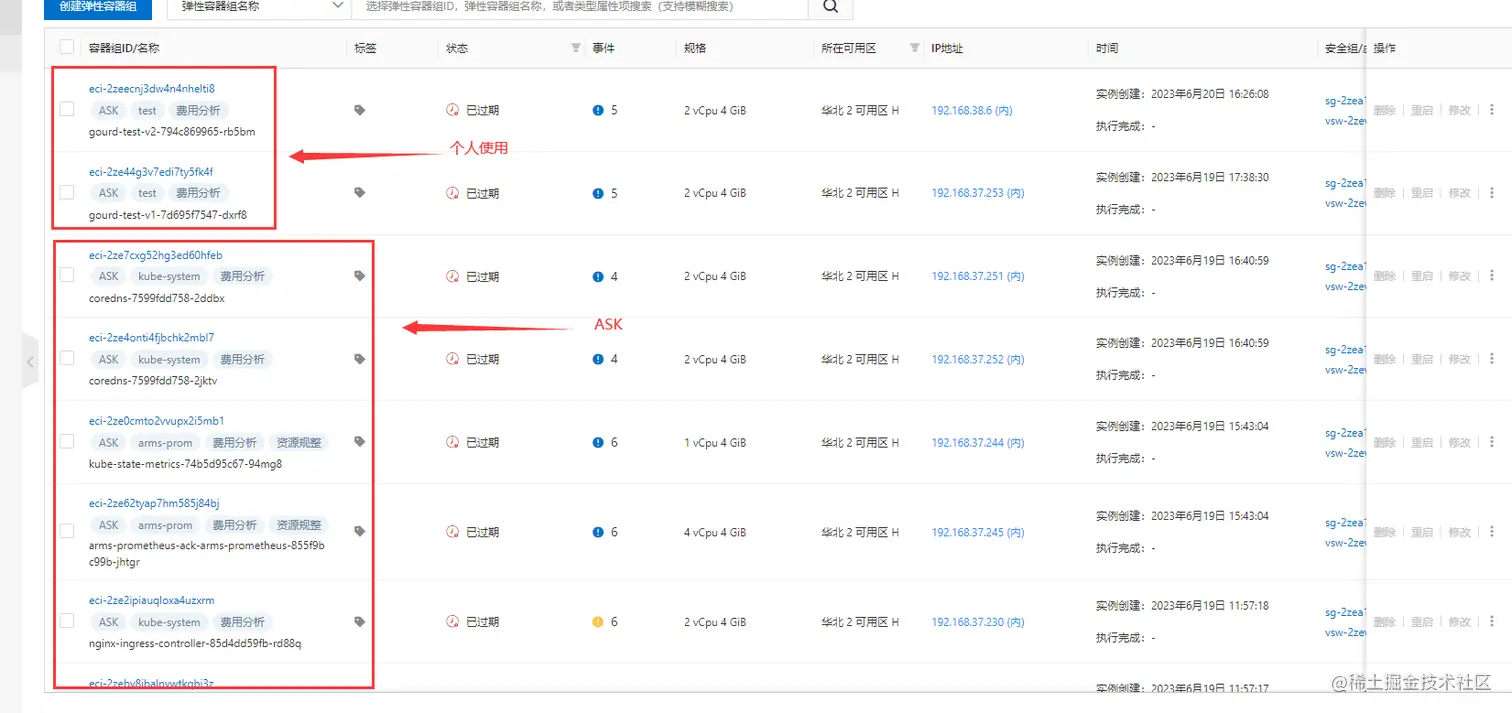Click events info icon for eci-2ze4onti4fjbchk2mbl7

598,359
